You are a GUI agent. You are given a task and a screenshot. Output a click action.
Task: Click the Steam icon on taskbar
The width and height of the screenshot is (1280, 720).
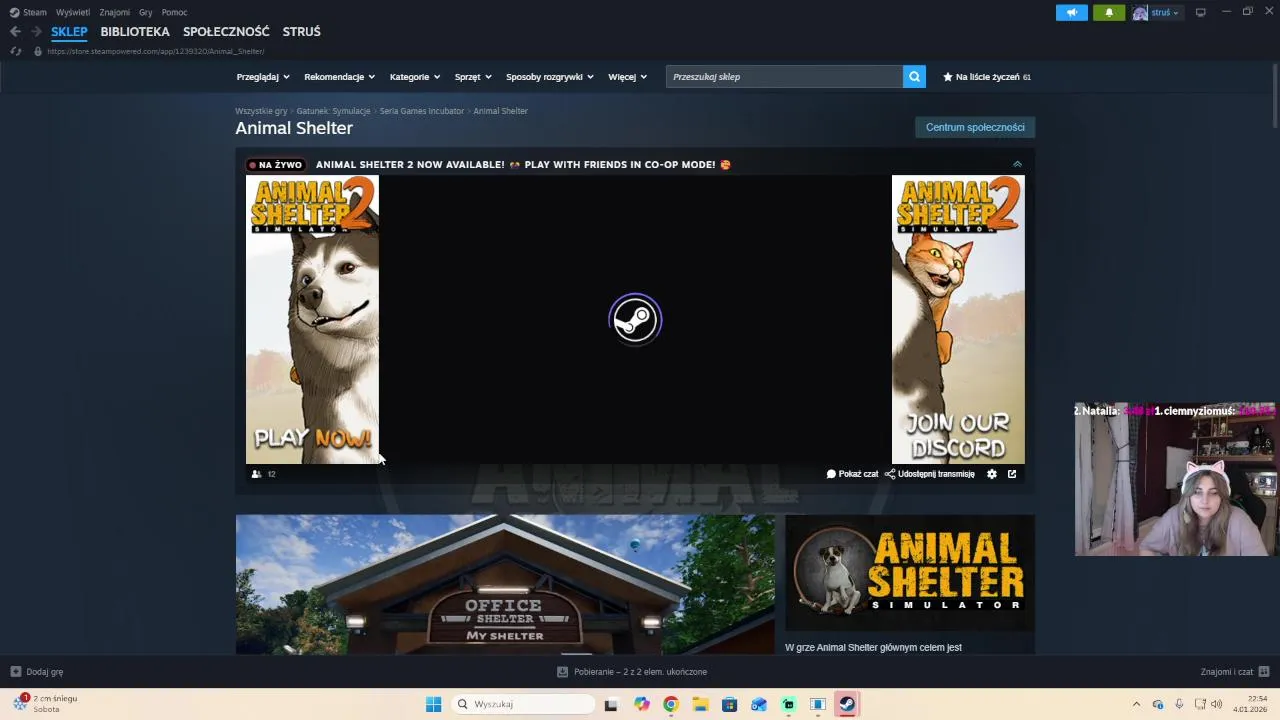[x=847, y=704]
